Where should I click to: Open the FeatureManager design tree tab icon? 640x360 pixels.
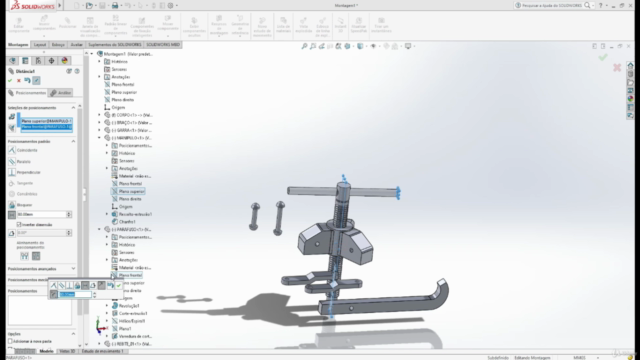tap(13, 61)
